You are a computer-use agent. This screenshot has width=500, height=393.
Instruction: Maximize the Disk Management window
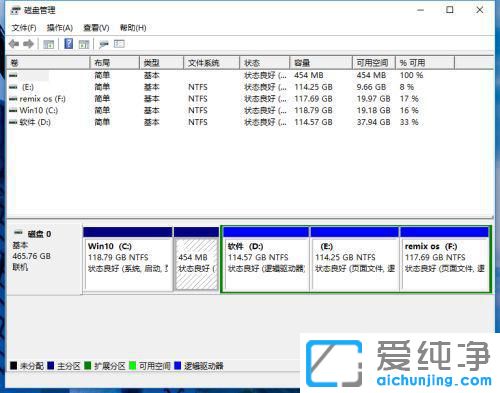[450, 10]
